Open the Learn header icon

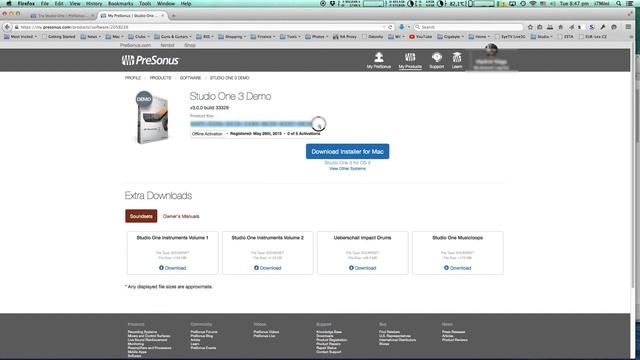(457, 60)
